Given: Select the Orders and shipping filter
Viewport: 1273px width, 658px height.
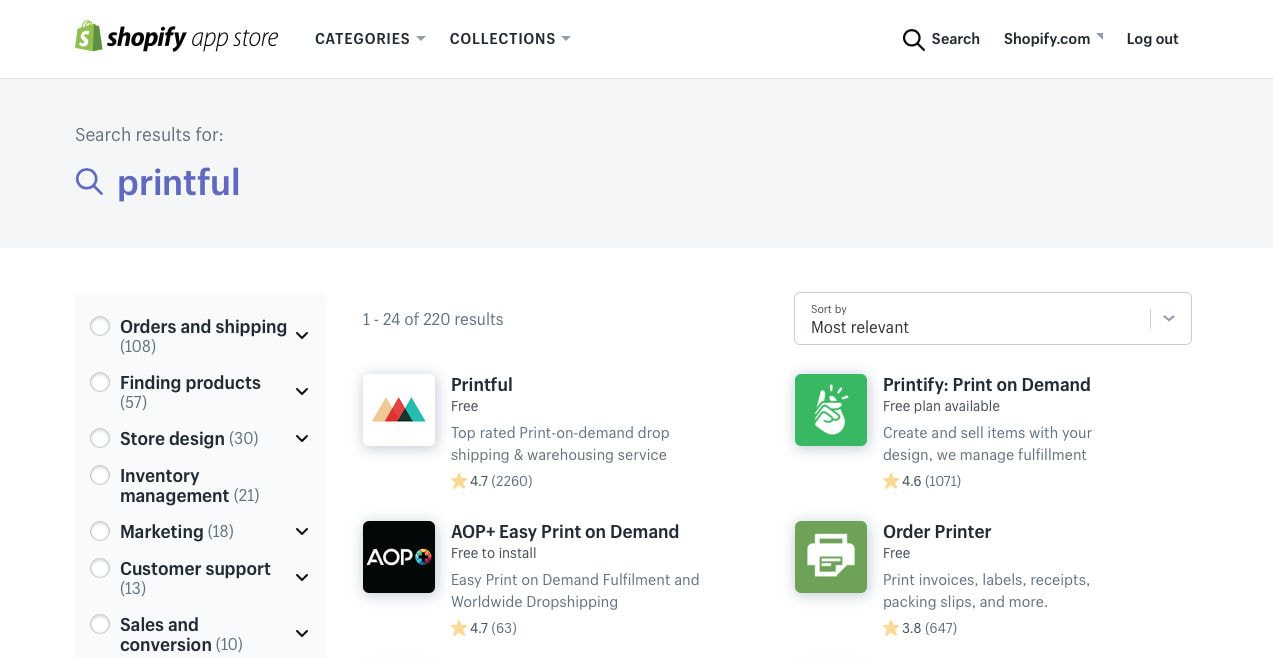Looking at the screenshot, I should [100, 326].
